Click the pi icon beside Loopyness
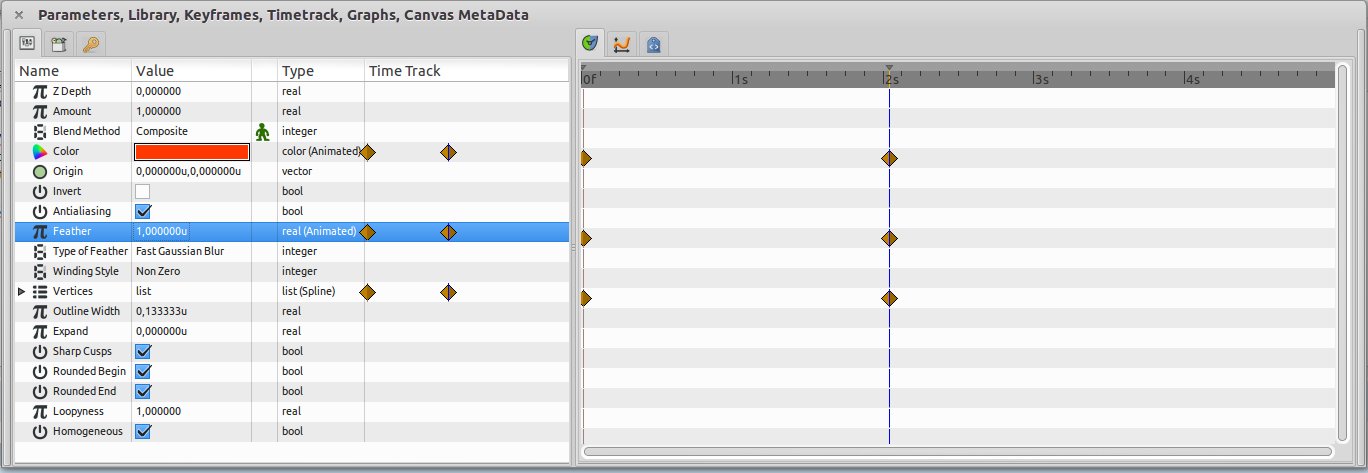The image size is (1368, 473). [40, 411]
